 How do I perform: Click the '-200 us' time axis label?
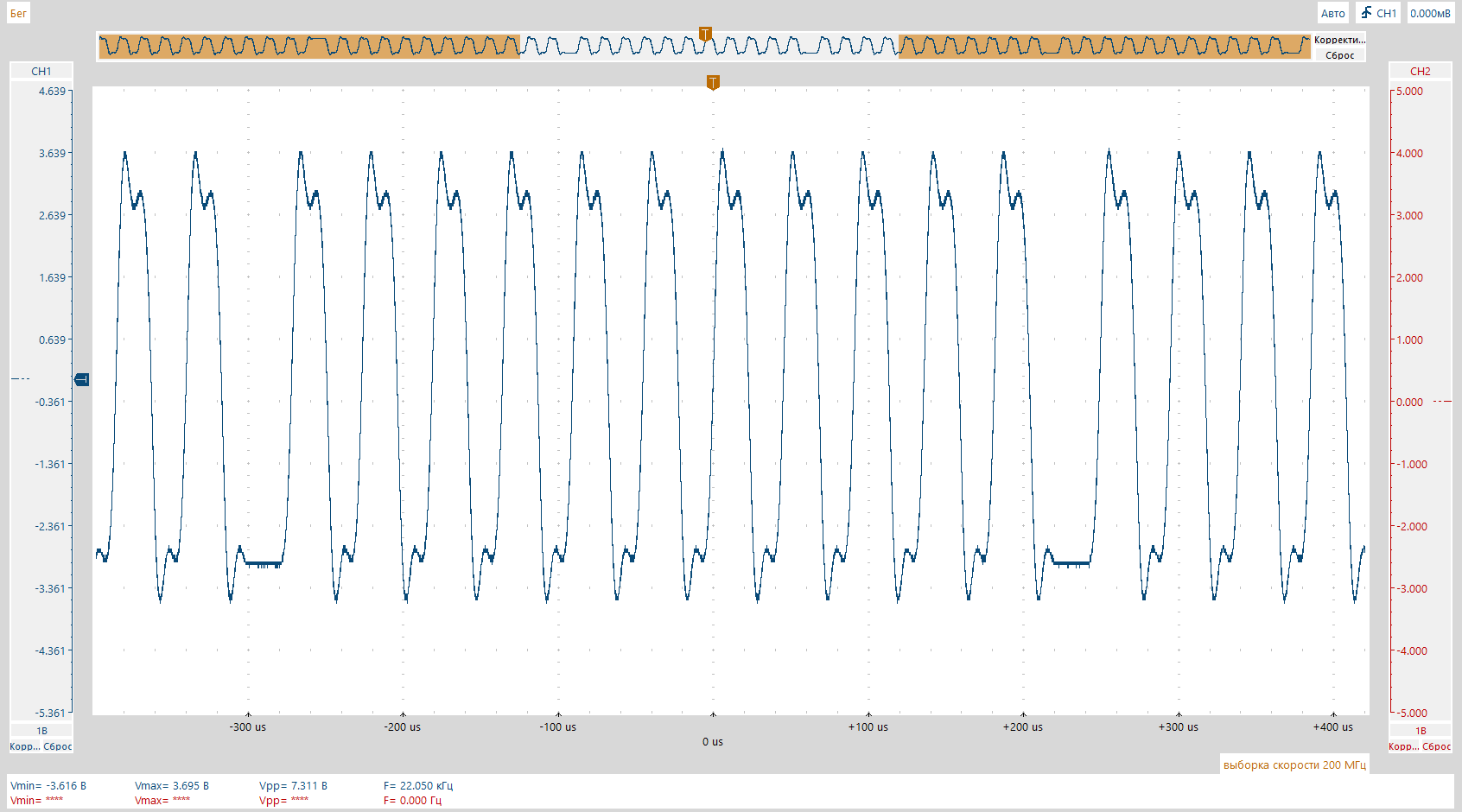click(x=403, y=727)
